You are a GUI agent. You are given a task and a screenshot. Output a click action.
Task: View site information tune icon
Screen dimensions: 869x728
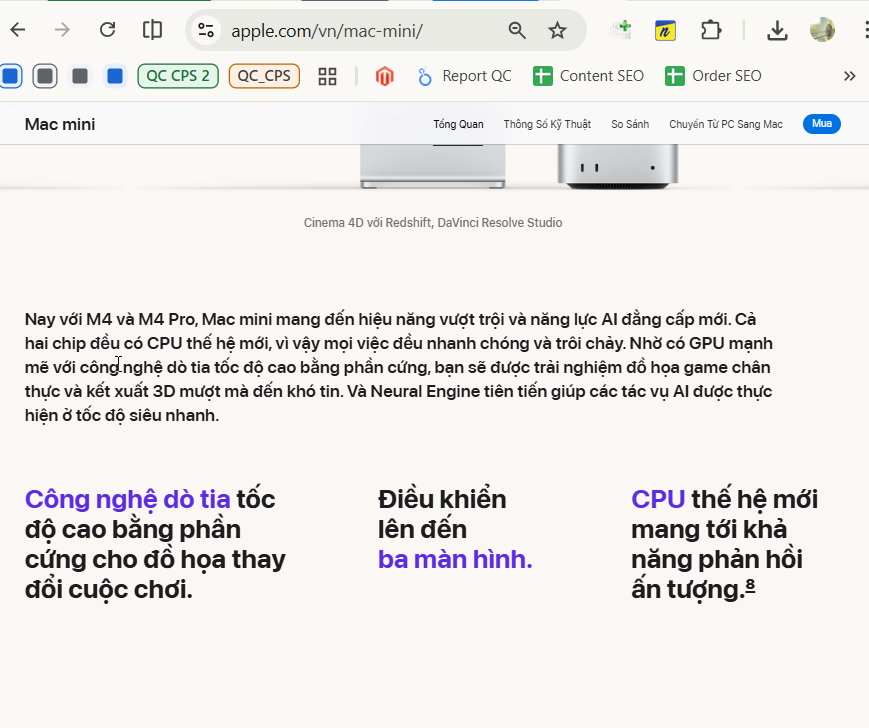(206, 30)
